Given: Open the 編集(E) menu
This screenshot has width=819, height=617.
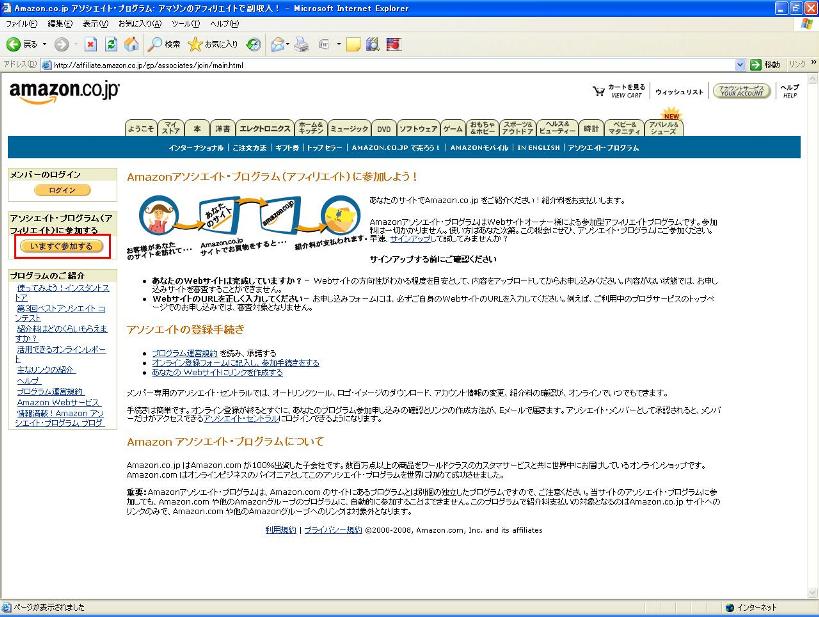Looking at the screenshot, I should pos(60,24).
